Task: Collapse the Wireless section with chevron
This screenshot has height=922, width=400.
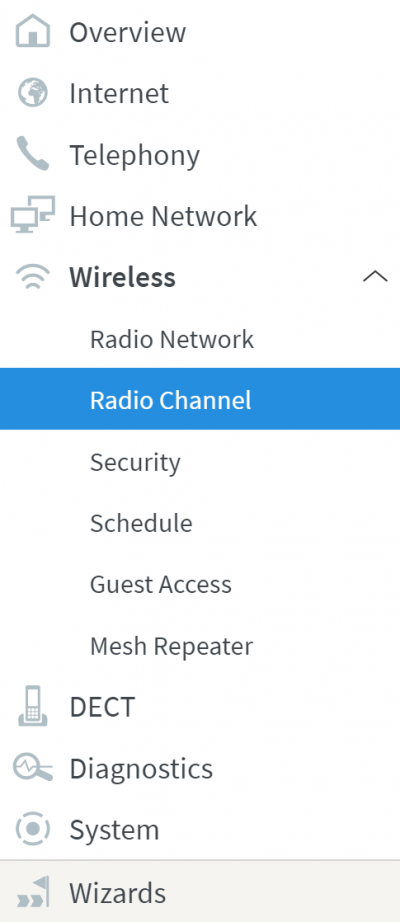Action: click(x=375, y=276)
